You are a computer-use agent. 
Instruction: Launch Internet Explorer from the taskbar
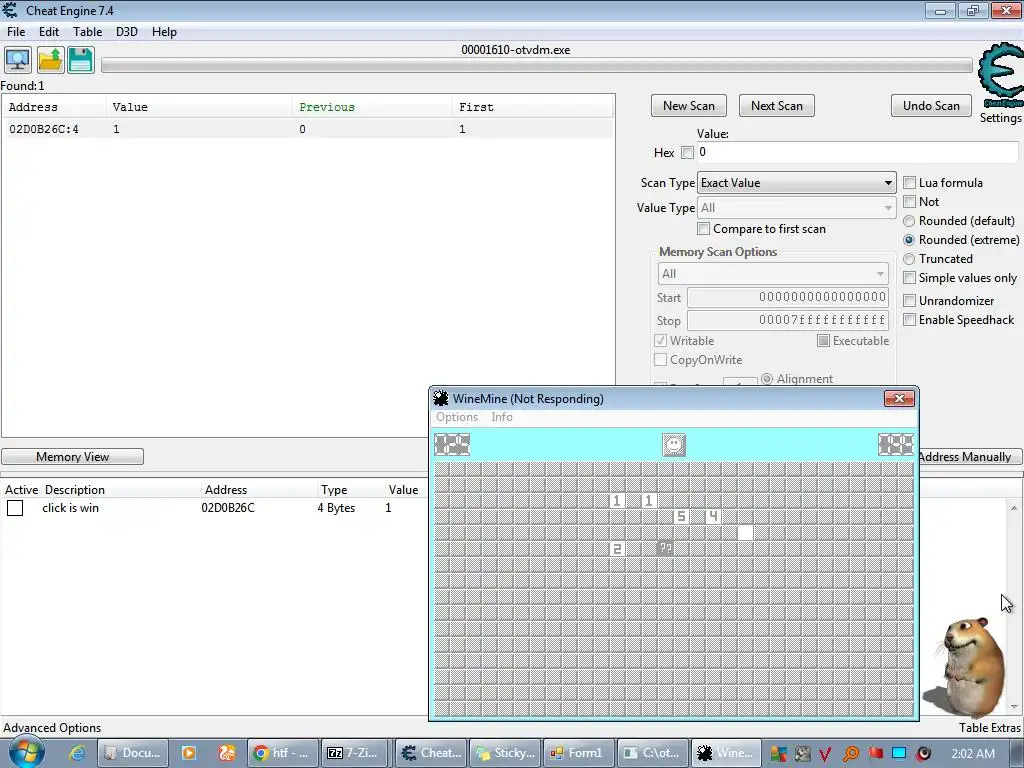pos(77,753)
